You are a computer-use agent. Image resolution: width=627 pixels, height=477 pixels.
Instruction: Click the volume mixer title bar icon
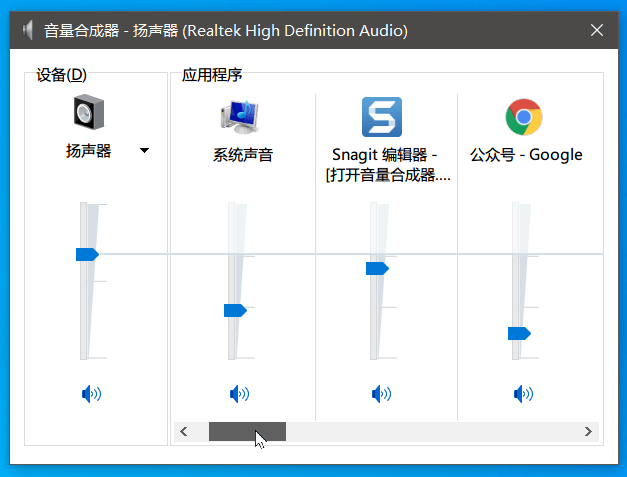coord(28,31)
